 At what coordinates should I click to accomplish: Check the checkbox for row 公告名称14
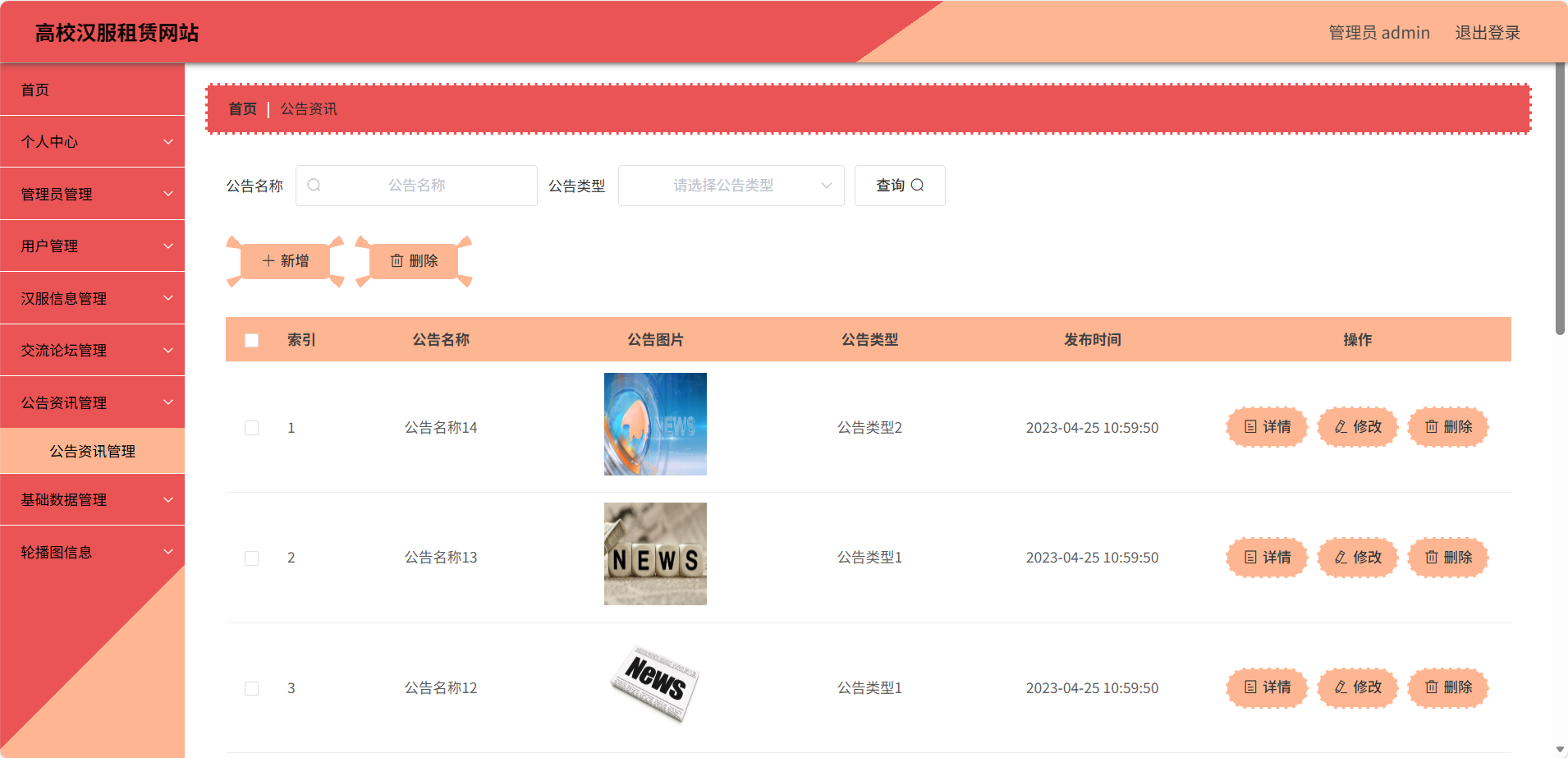pyautogui.click(x=252, y=428)
